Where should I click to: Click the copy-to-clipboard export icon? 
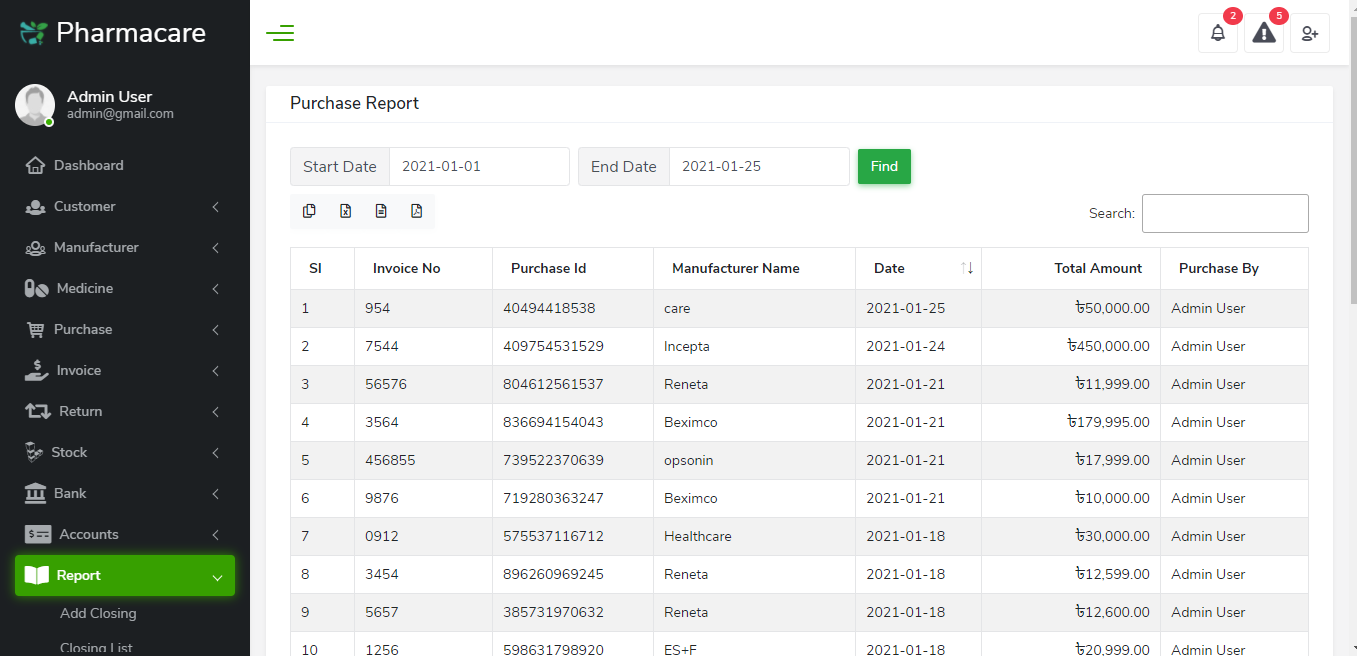tap(309, 211)
